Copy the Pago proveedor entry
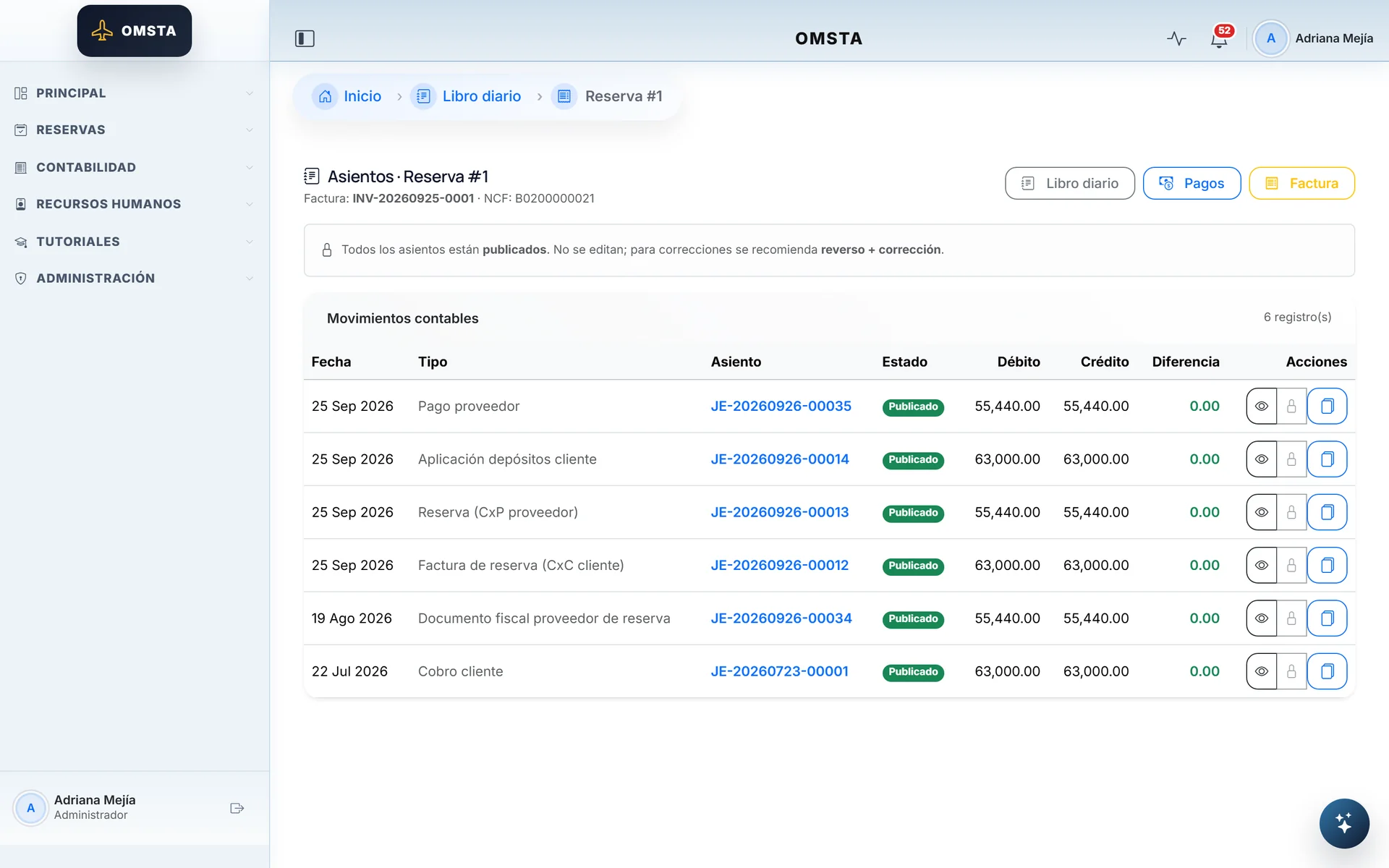The height and width of the screenshot is (868, 1389). click(x=1327, y=407)
